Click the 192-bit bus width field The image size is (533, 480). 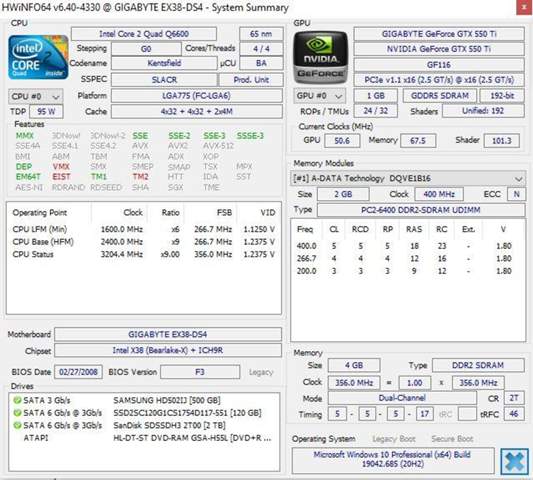click(502, 96)
